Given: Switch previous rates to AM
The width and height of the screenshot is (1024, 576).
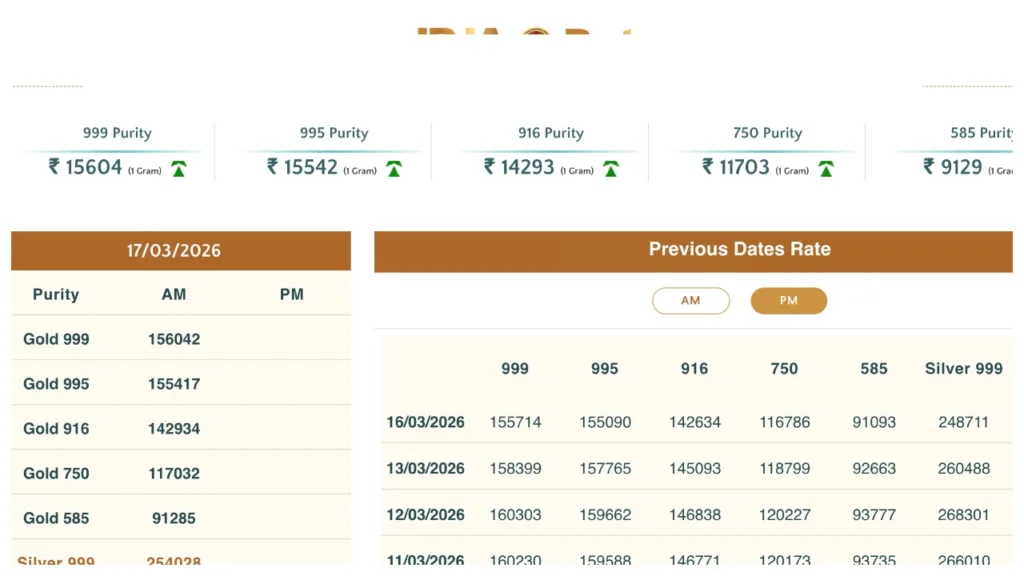Looking at the screenshot, I should pyautogui.click(x=690, y=301).
